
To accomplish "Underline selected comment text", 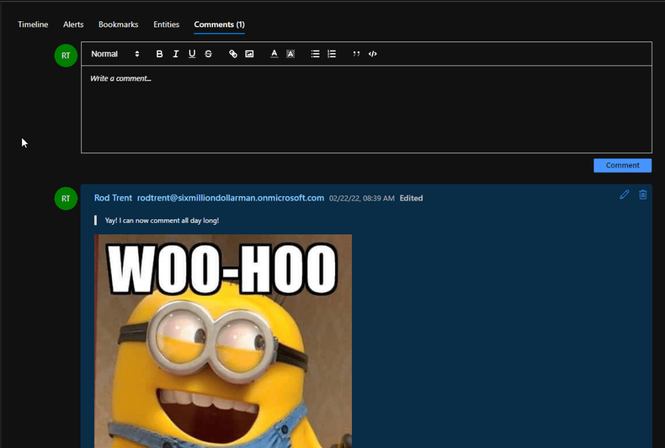I will click(x=192, y=54).
